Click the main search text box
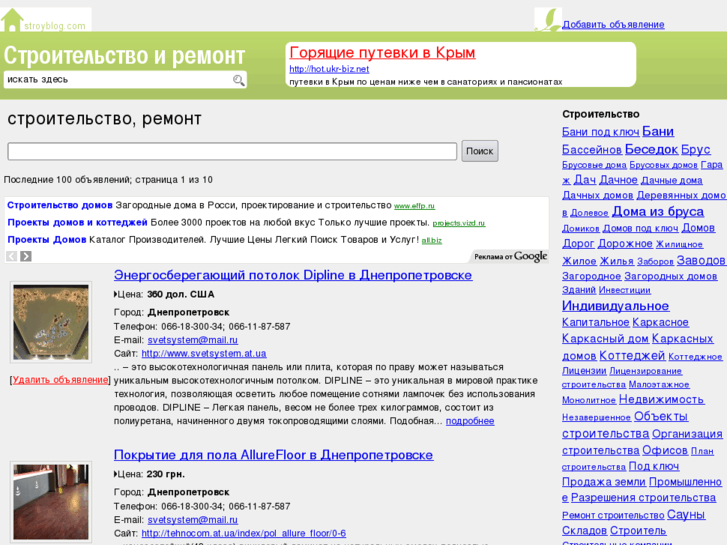 pyautogui.click(x=232, y=151)
